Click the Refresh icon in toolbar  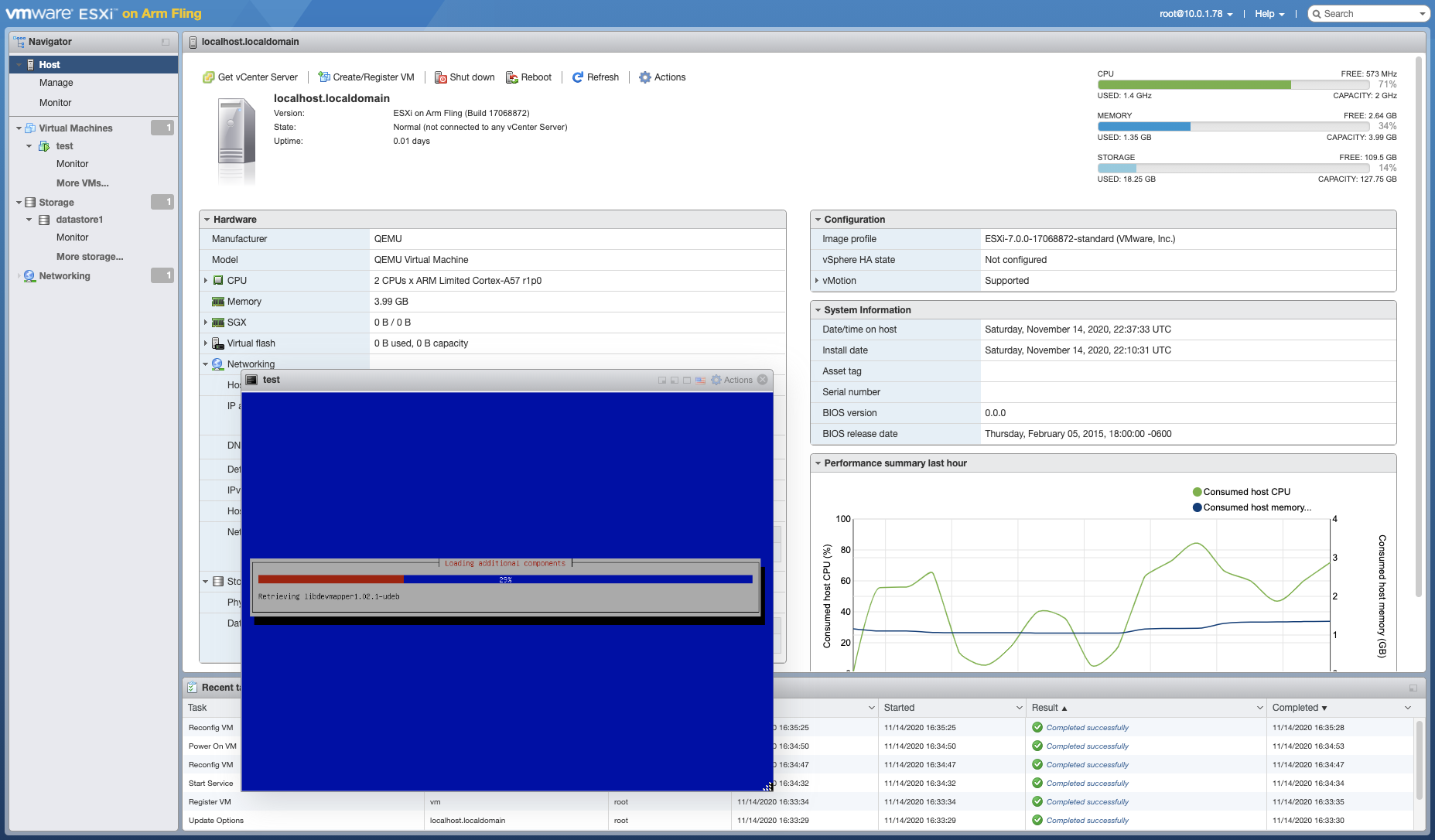[x=578, y=77]
